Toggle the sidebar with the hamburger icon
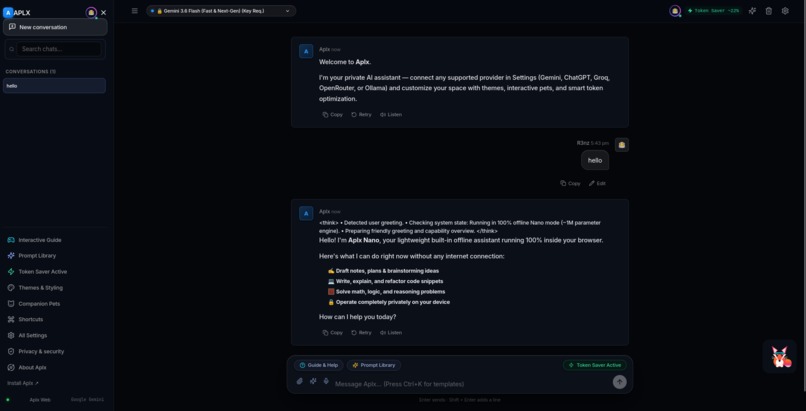This screenshot has height=411, width=806. [135, 11]
